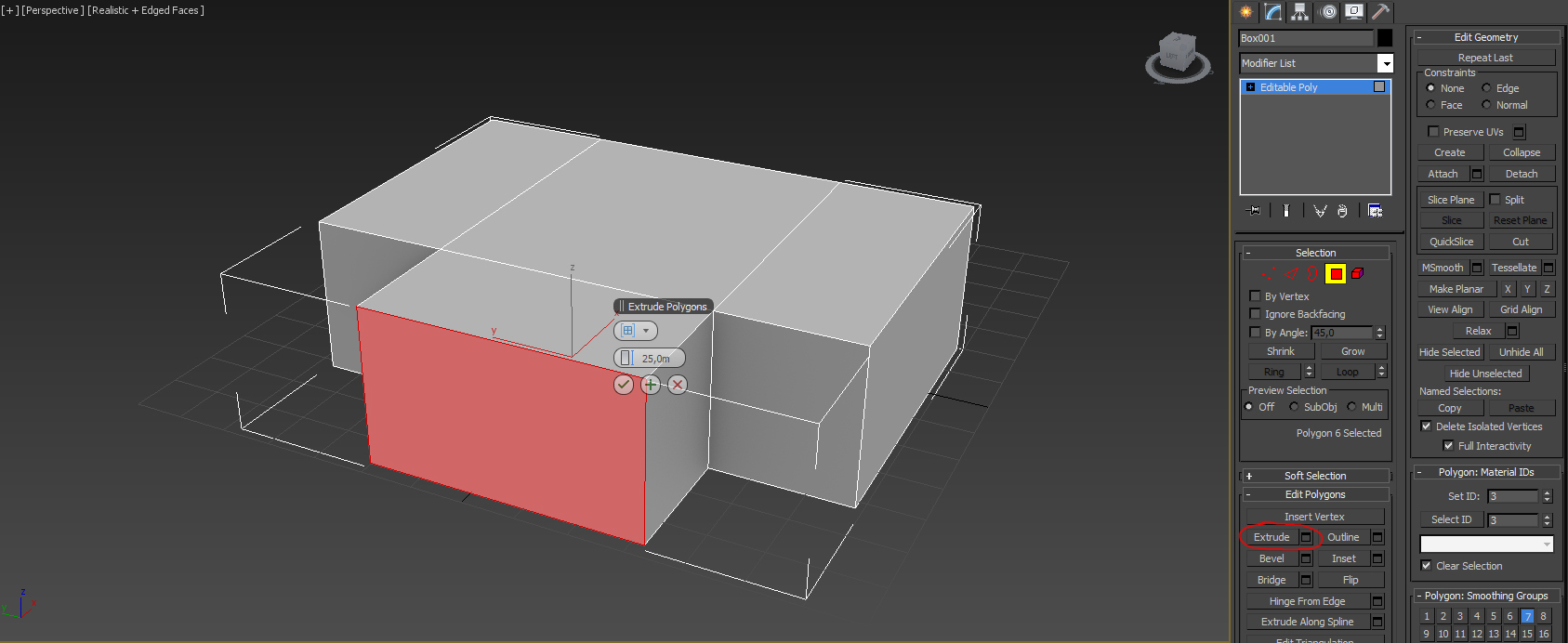The height and width of the screenshot is (643, 1568).
Task: Open the Display command panel tab
Action: (x=1354, y=11)
